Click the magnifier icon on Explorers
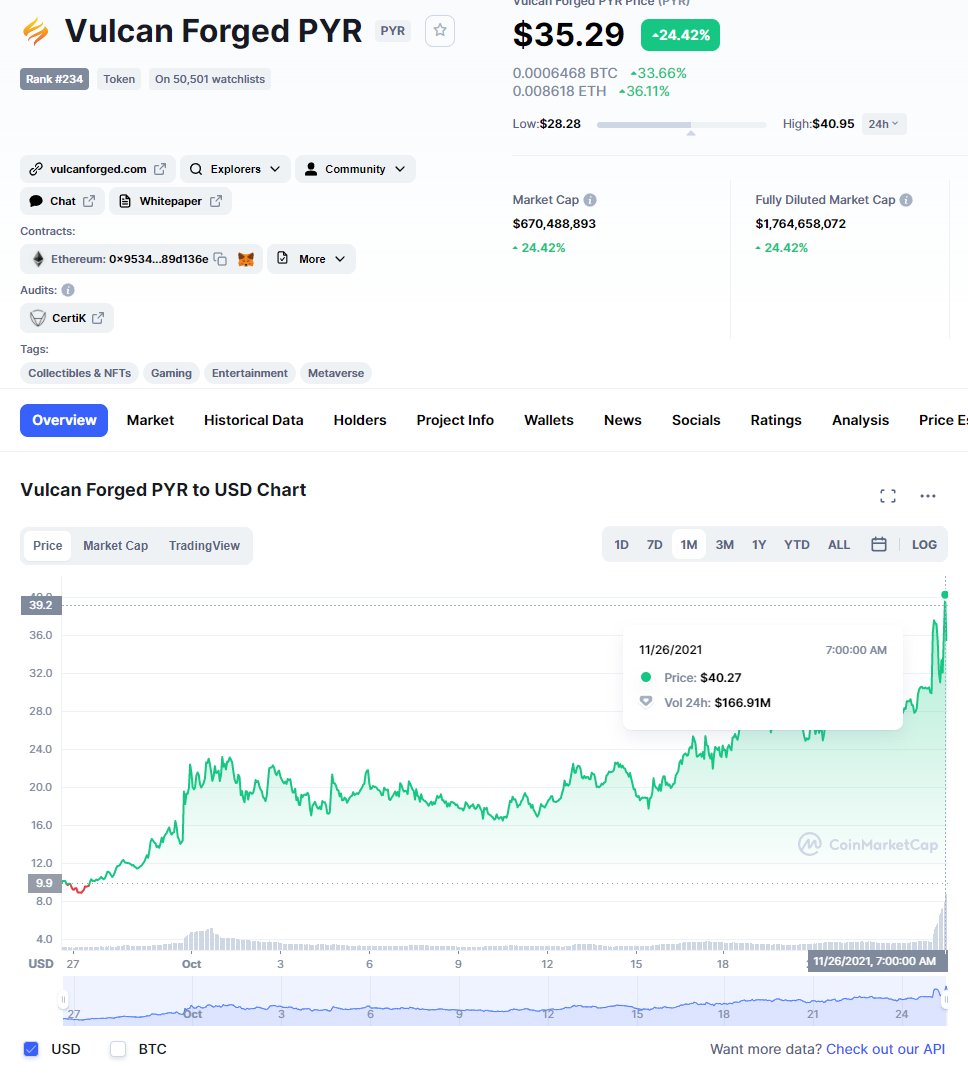 pos(196,169)
